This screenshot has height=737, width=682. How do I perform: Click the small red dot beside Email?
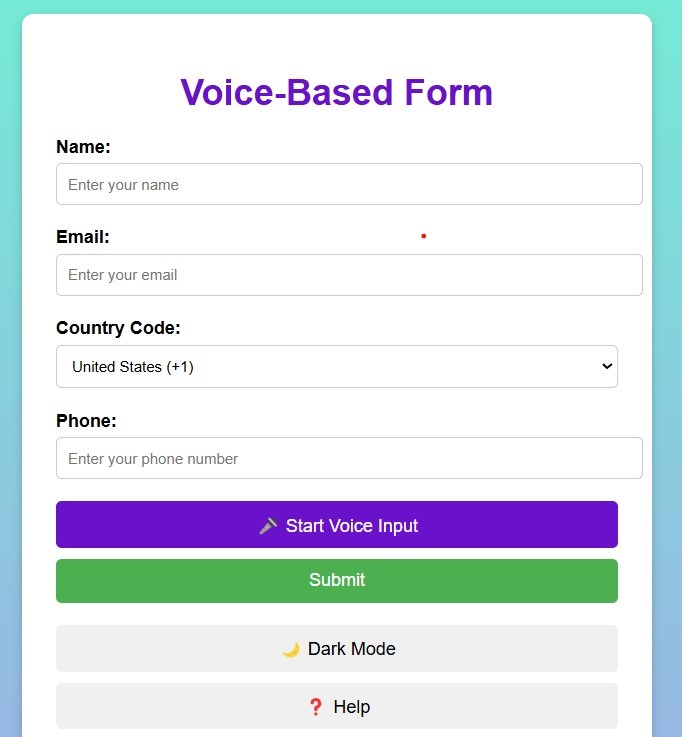pos(423,236)
